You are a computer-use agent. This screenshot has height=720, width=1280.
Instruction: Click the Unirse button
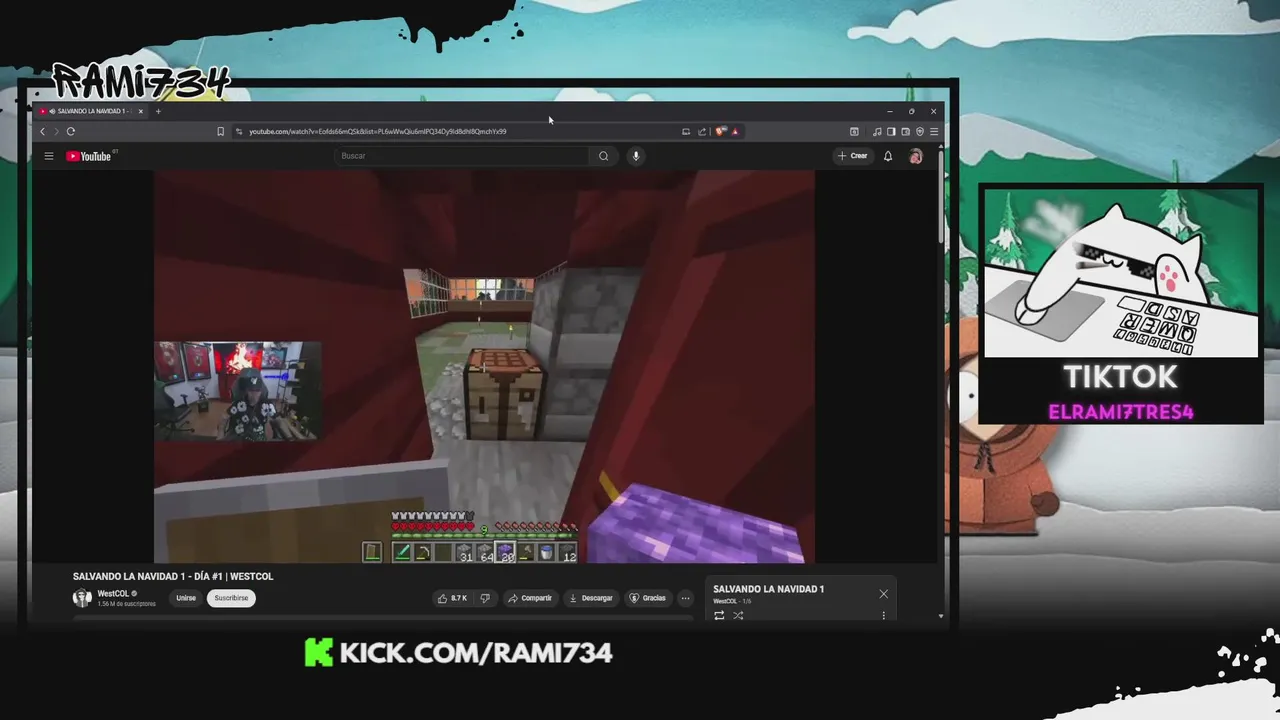(x=186, y=598)
